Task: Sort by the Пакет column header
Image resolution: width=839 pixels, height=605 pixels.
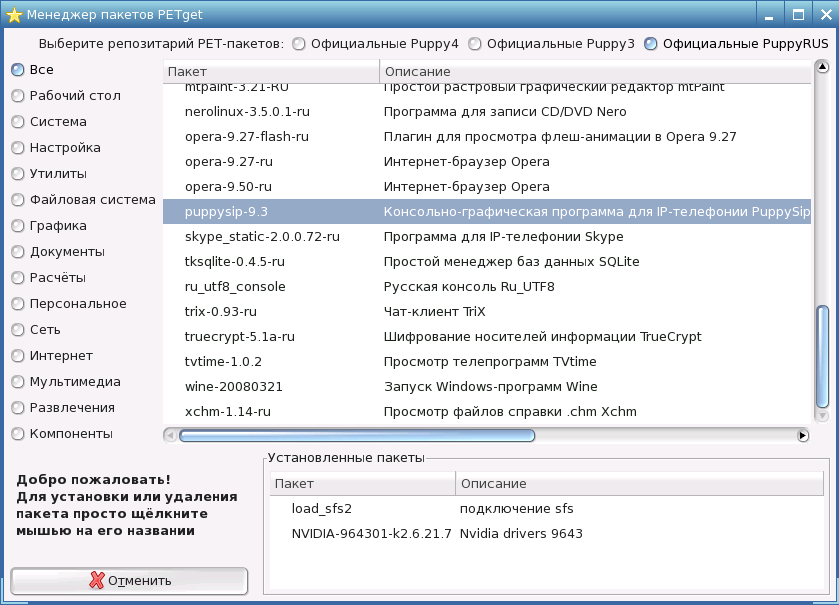Action: click(270, 72)
